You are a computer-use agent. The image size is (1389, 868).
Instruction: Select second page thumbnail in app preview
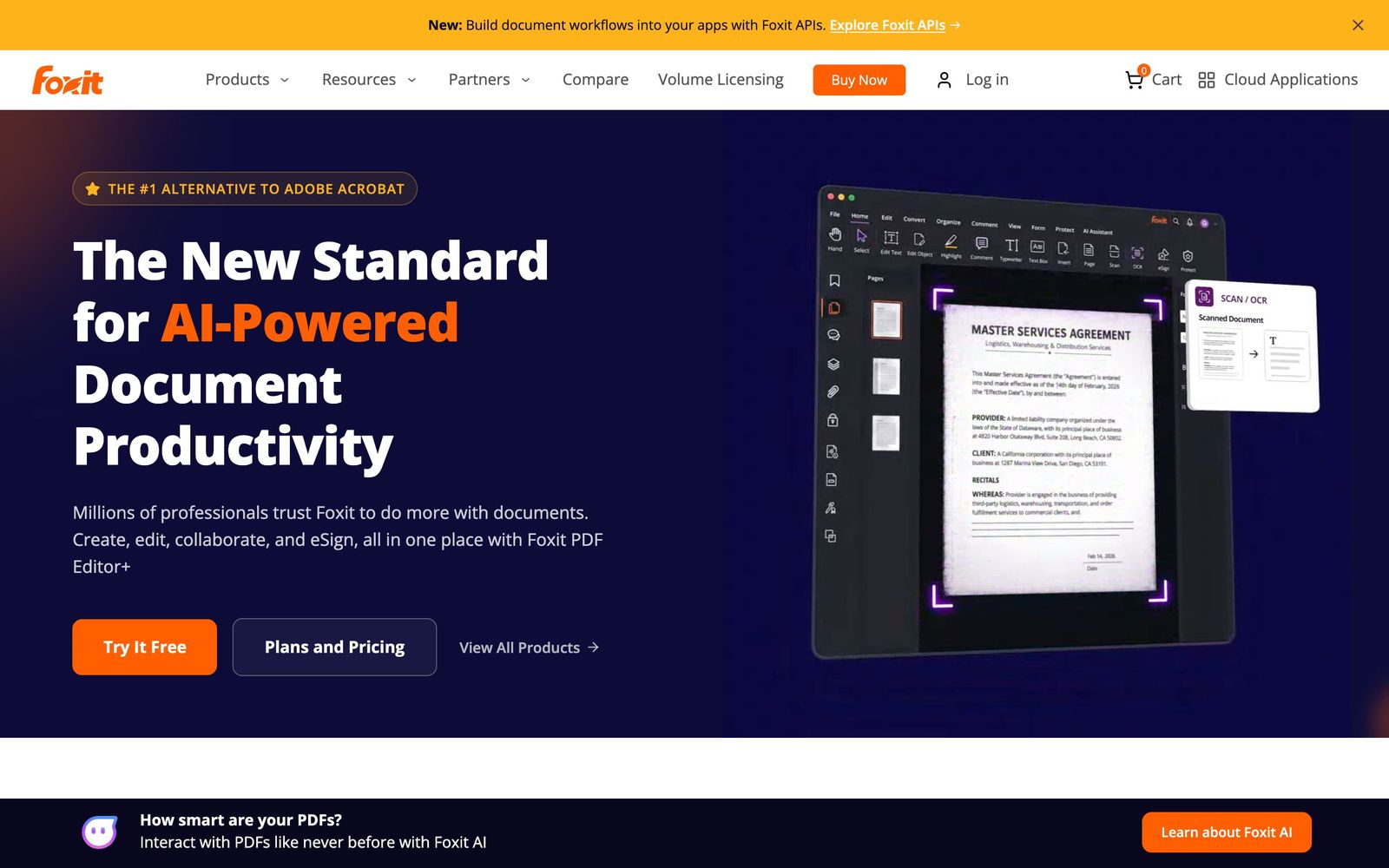tap(885, 376)
